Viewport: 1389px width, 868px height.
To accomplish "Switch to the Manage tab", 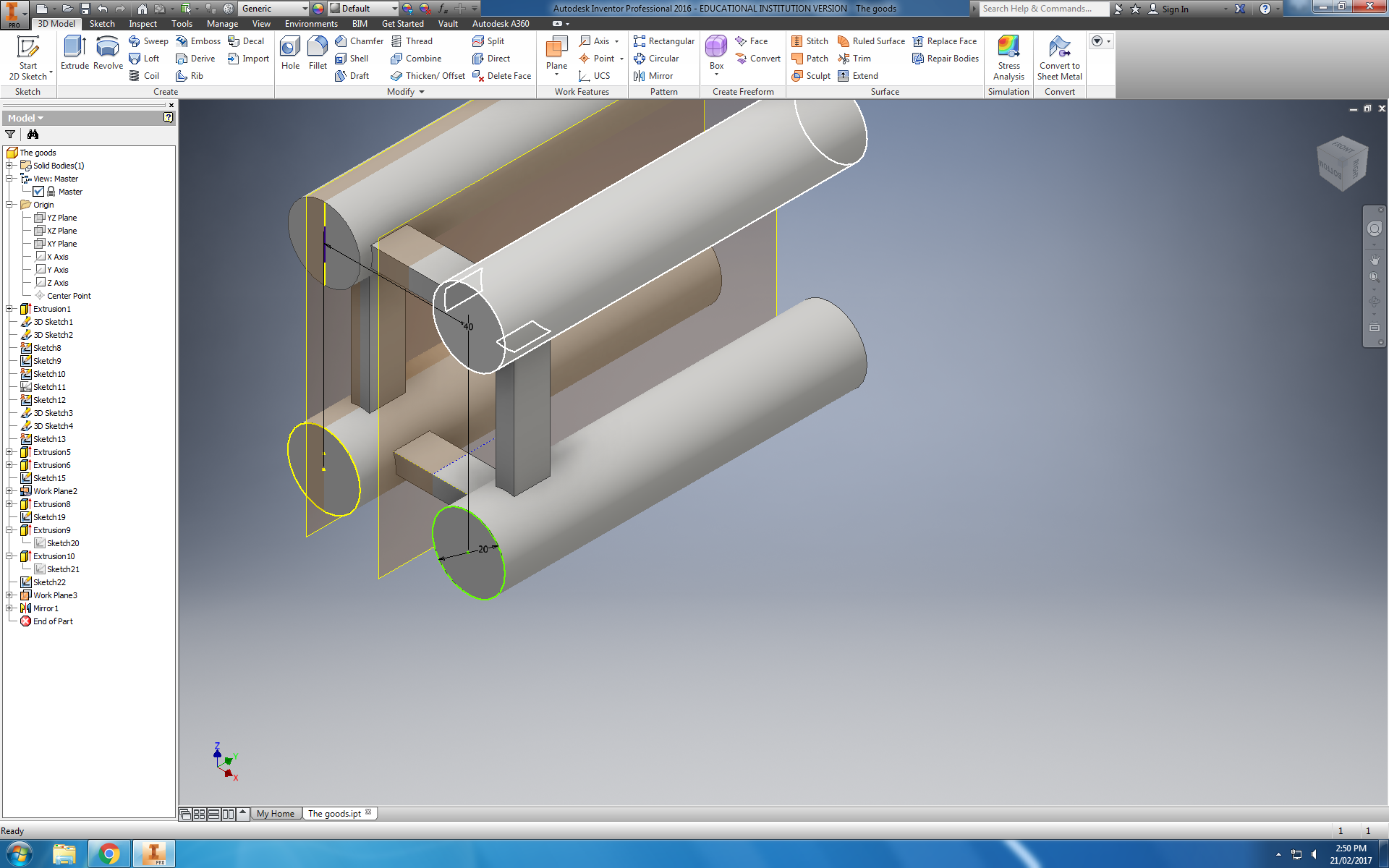I will (222, 24).
